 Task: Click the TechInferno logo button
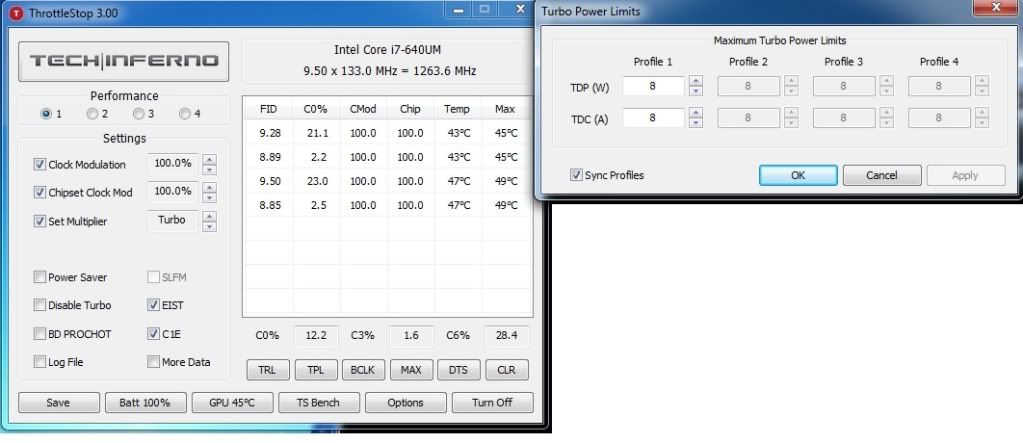tap(123, 61)
